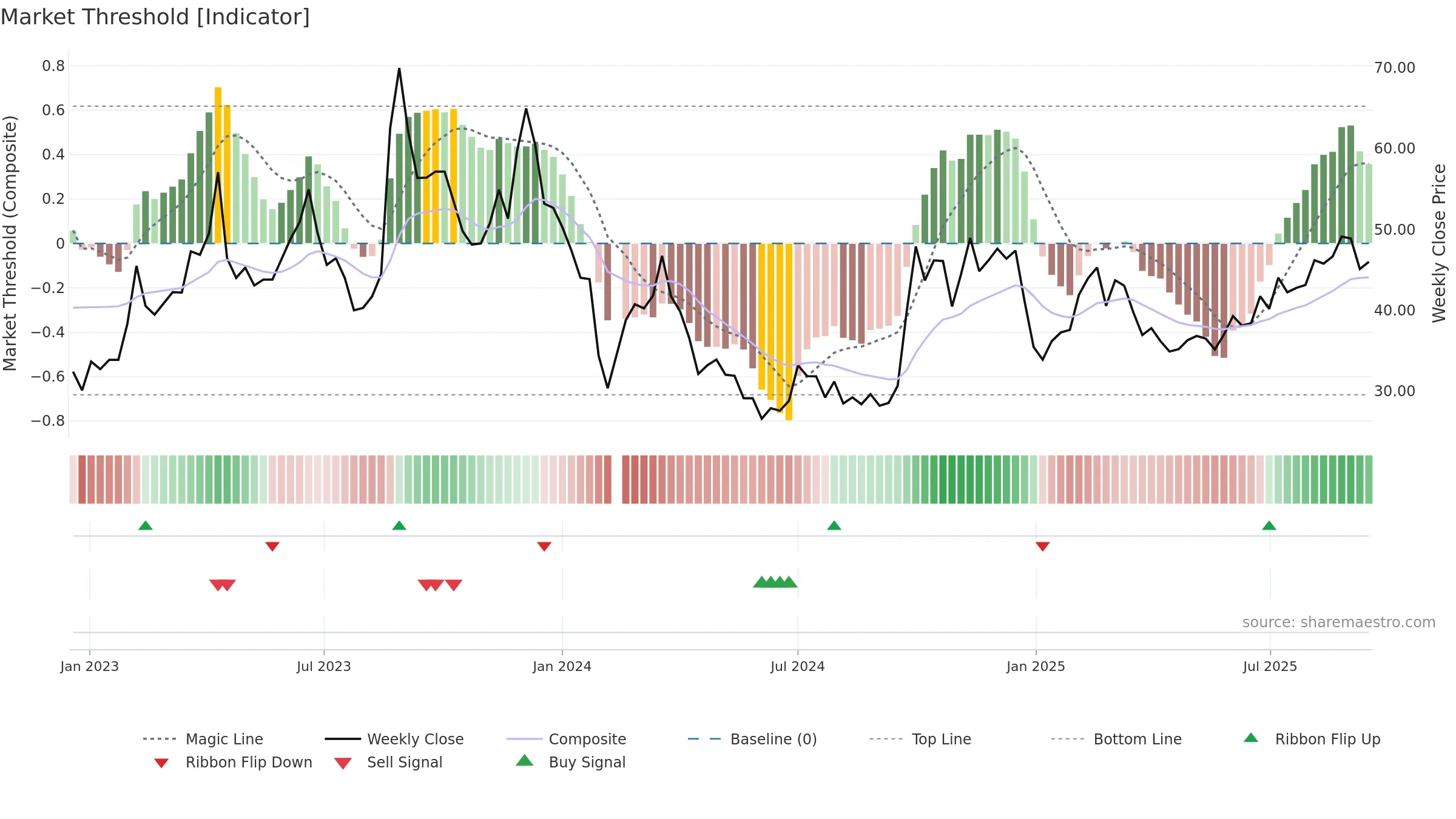Click the ribbon flip down marker near May 2023

(272, 547)
